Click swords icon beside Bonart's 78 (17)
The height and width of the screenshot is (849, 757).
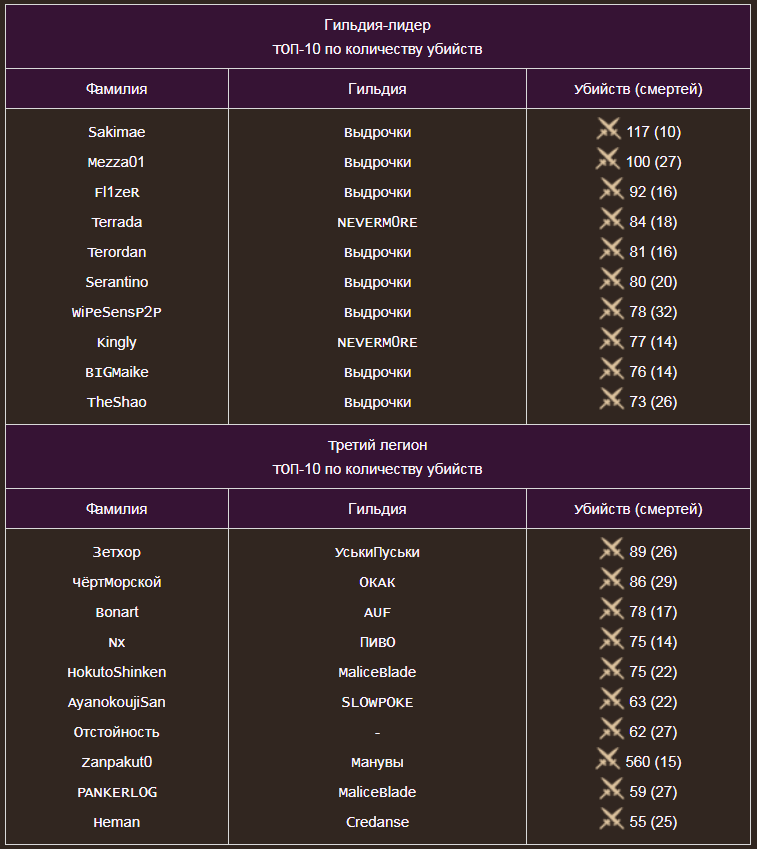click(611, 610)
